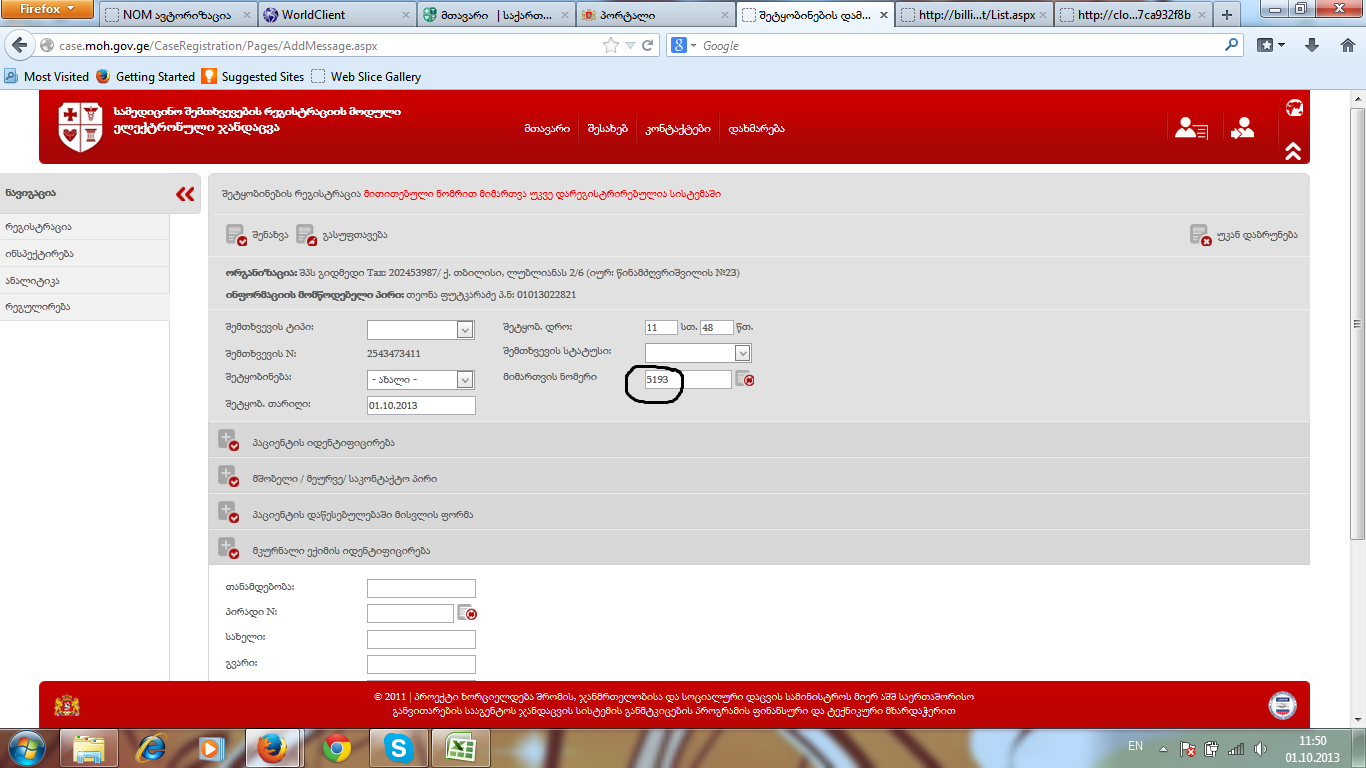Expand the patient admission form section
This screenshot has height=768, width=1366.
[x=228, y=514]
